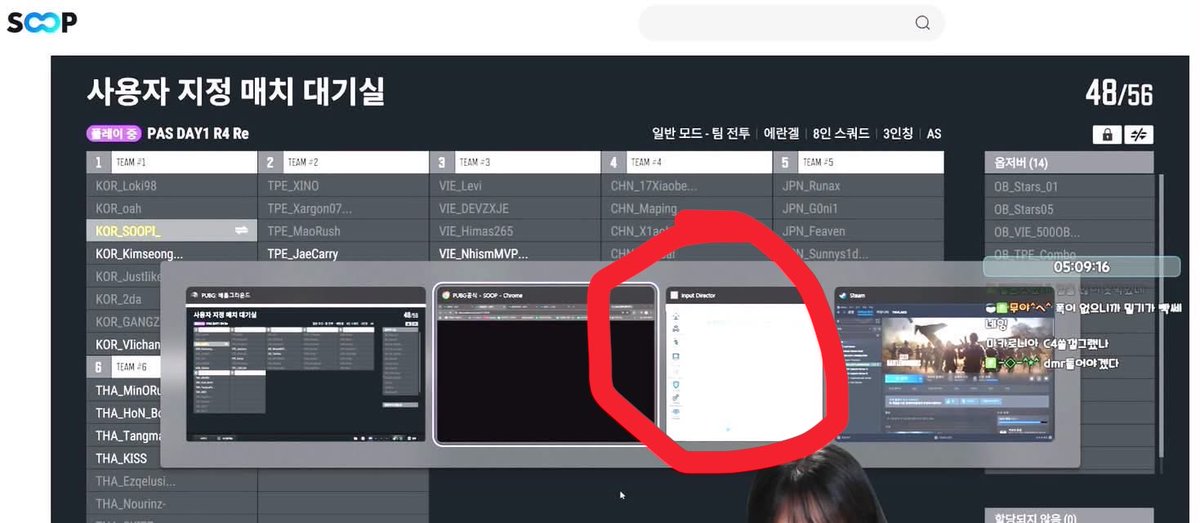Screen dimensions: 1200x523
Task: Click the SOOP logo
Action: click(x=41, y=22)
